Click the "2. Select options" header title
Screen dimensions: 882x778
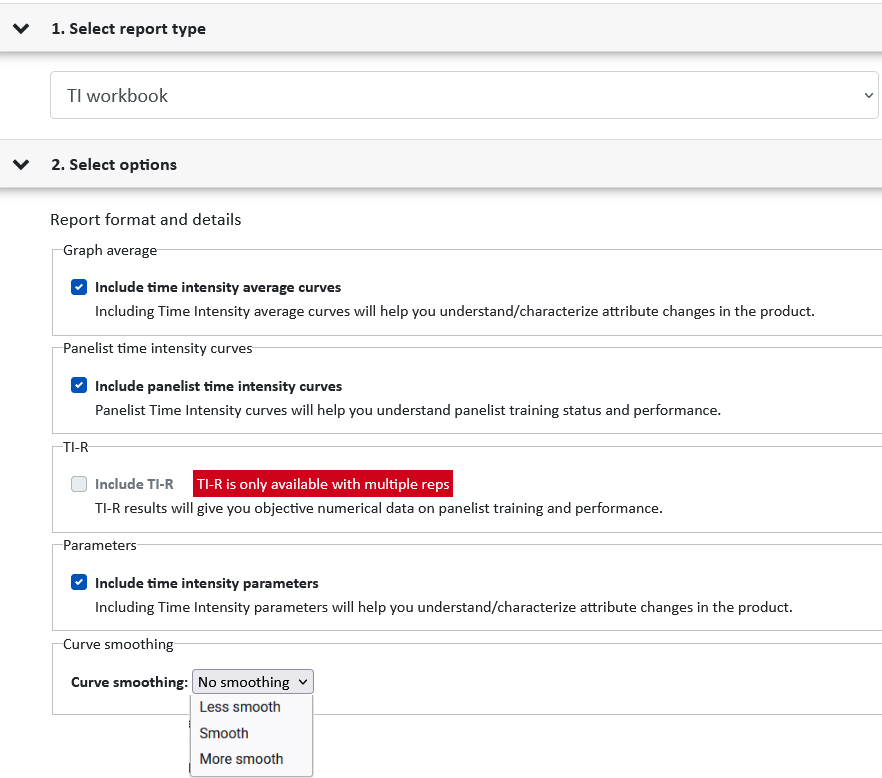114,165
